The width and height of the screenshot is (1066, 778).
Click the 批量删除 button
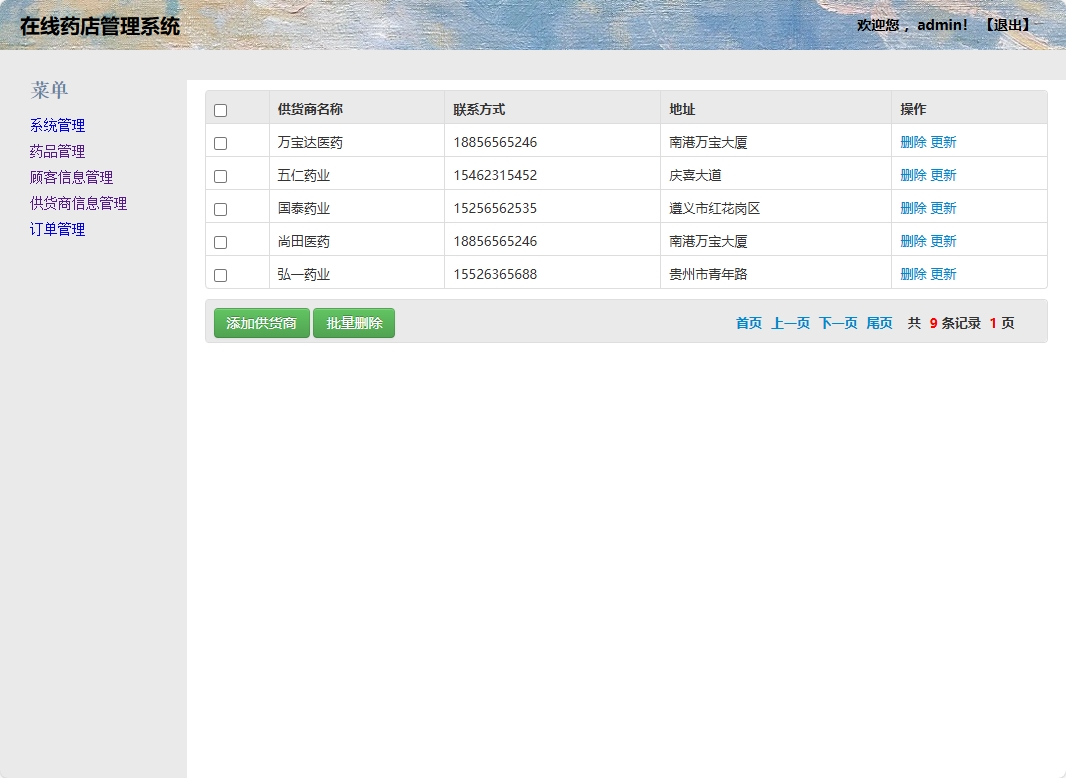click(x=354, y=323)
